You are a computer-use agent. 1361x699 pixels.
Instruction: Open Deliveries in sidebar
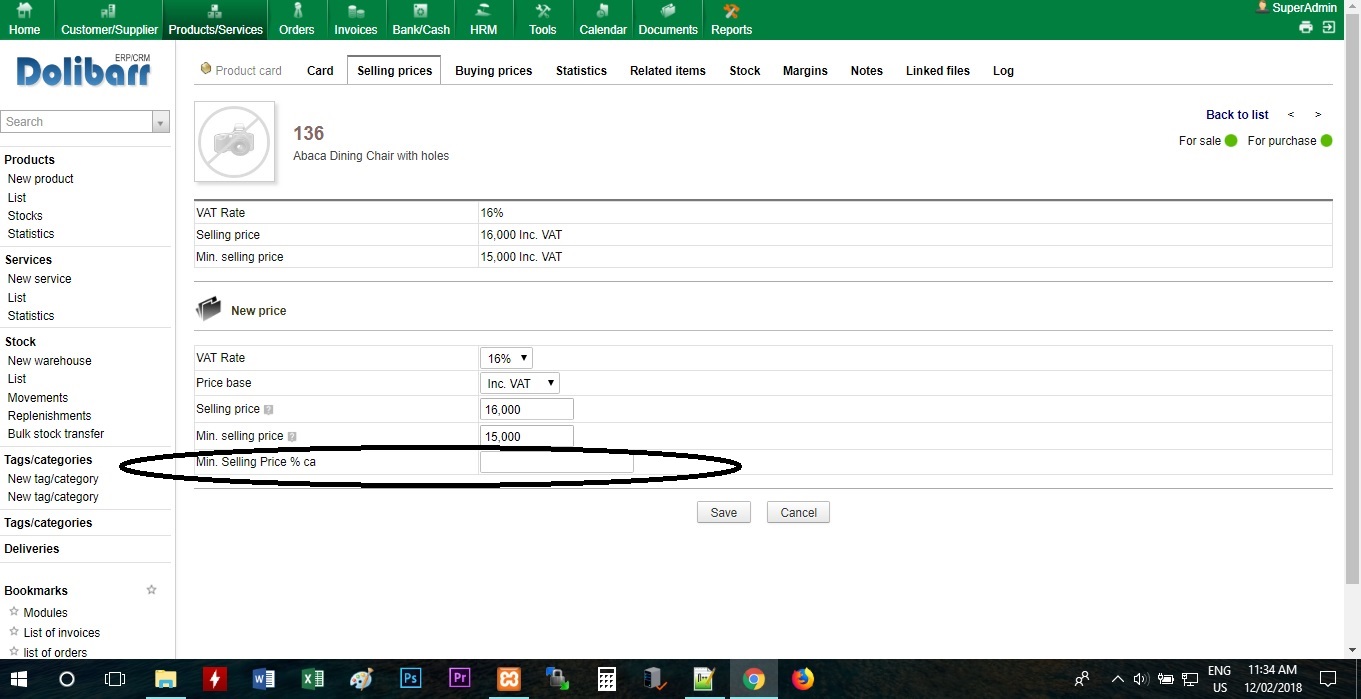[32, 549]
